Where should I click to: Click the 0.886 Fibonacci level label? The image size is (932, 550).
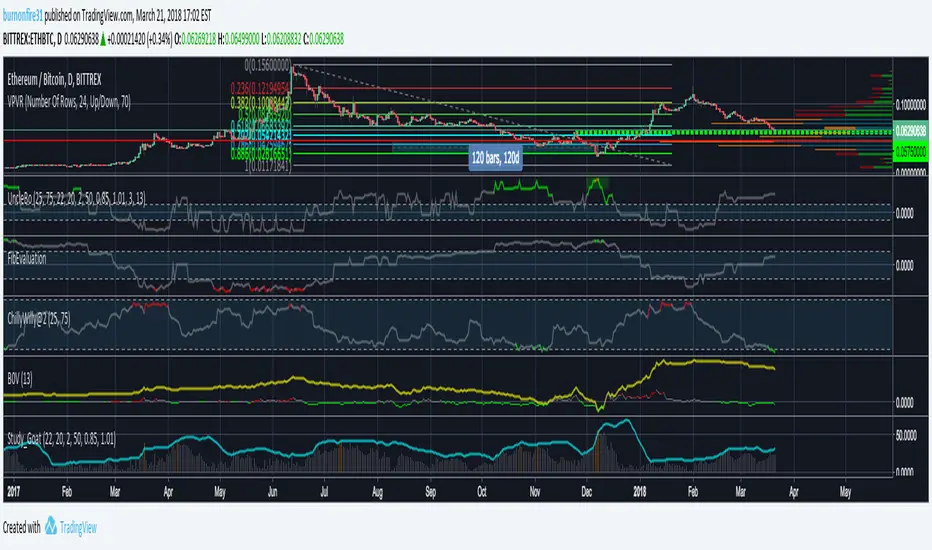(x=260, y=153)
